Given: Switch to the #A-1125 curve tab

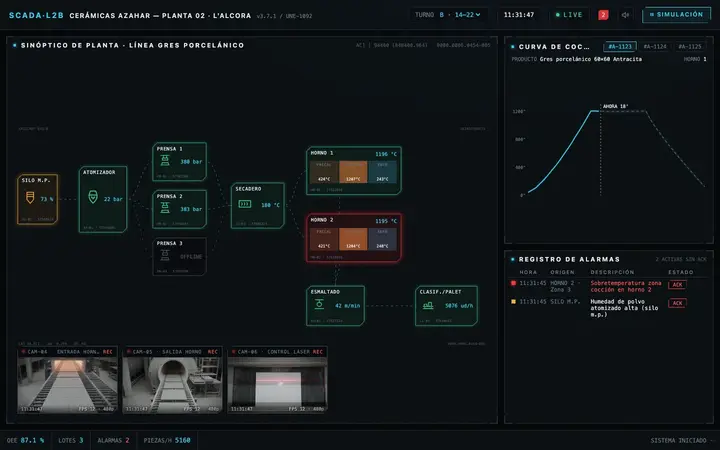Looking at the screenshot, I should (x=690, y=46).
